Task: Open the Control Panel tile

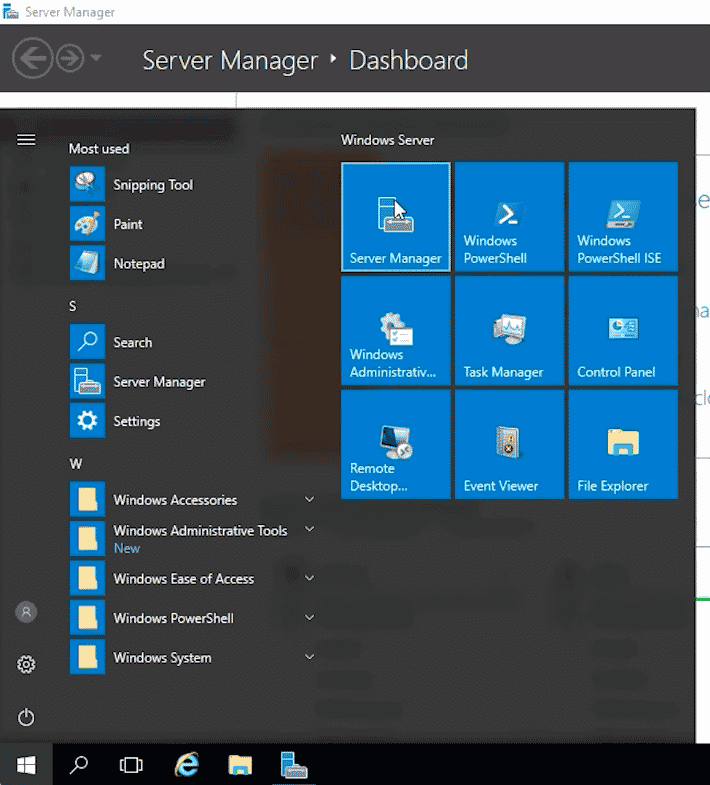Action: (x=622, y=330)
